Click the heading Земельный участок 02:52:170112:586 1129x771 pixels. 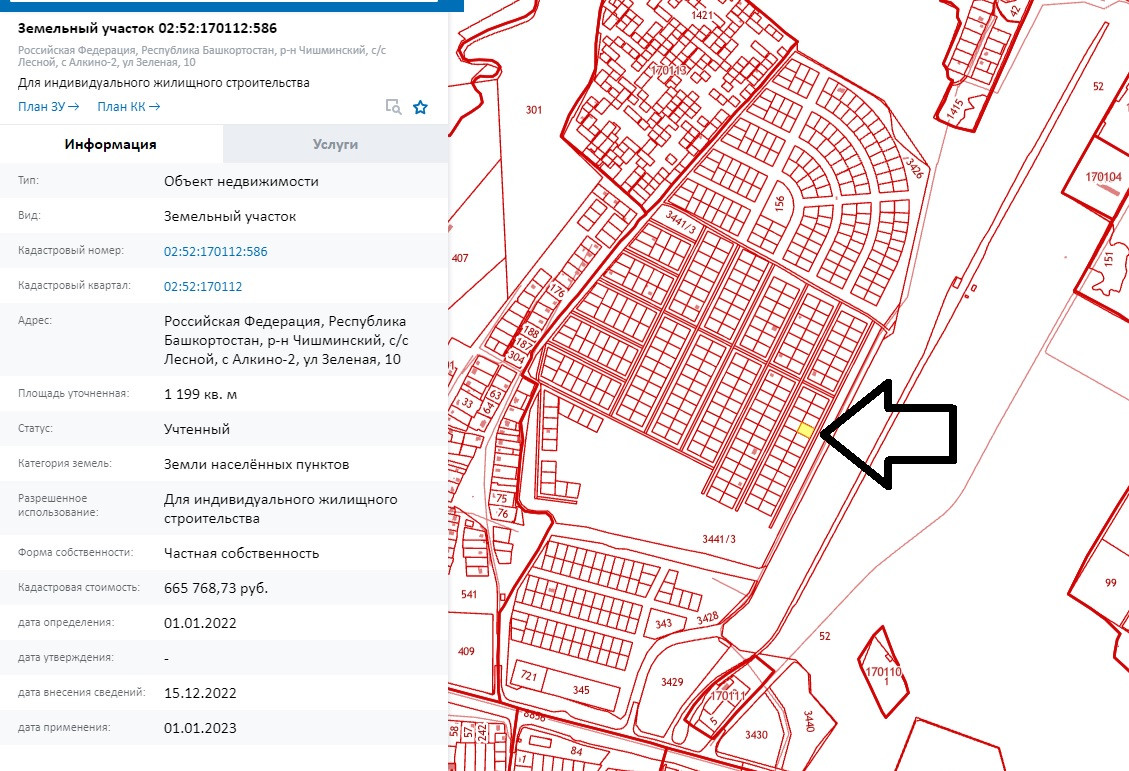point(148,28)
